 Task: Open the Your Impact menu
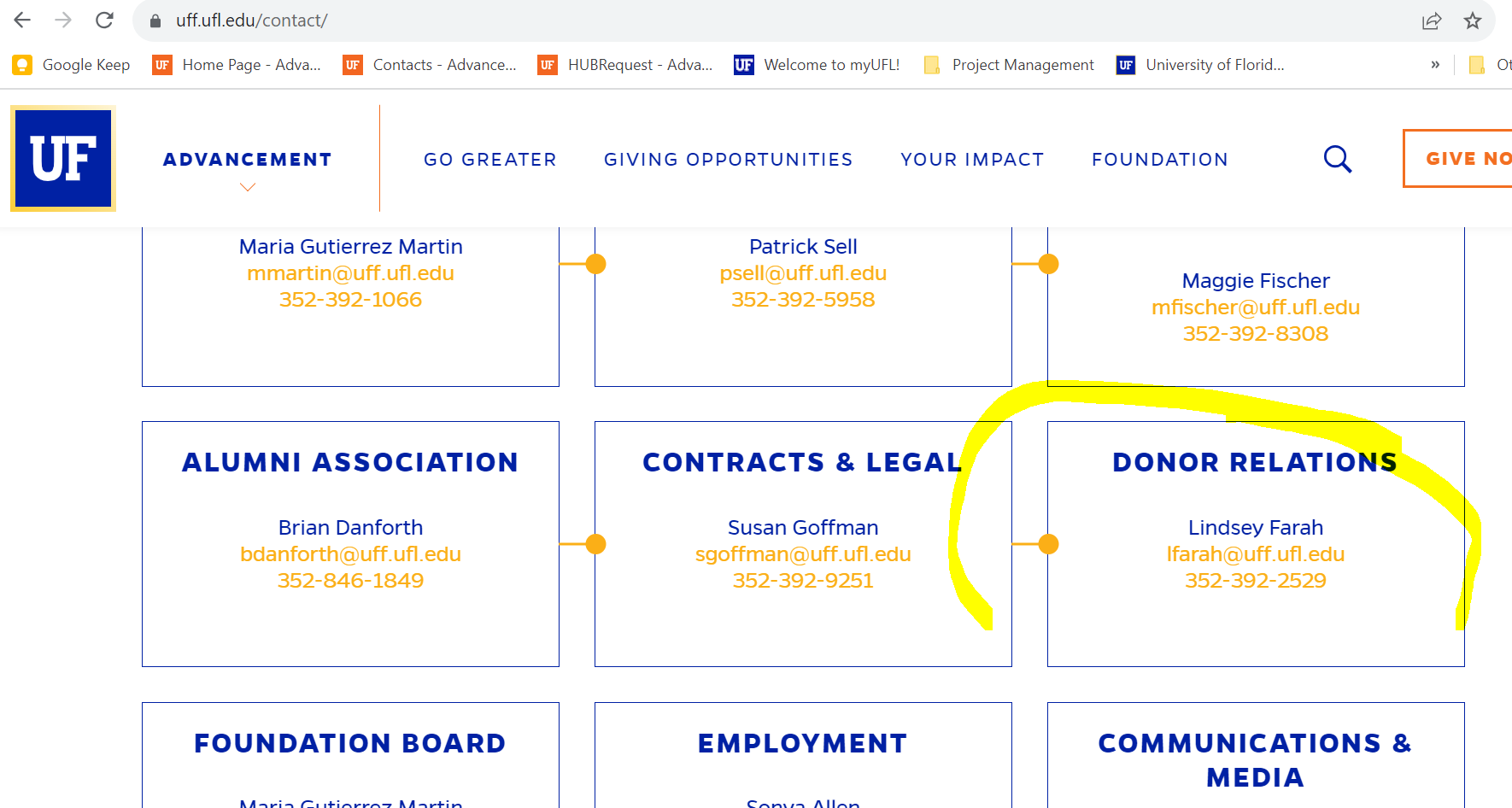pyautogui.click(x=972, y=160)
